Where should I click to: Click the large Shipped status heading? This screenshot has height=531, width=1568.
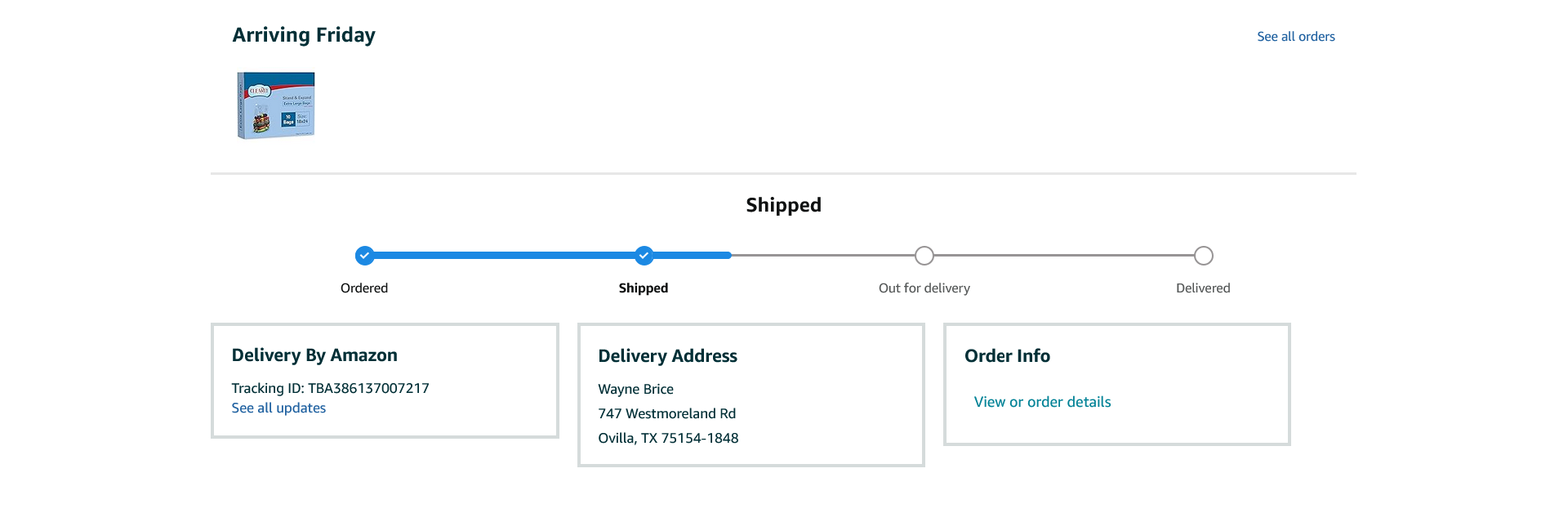click(783, 205)
